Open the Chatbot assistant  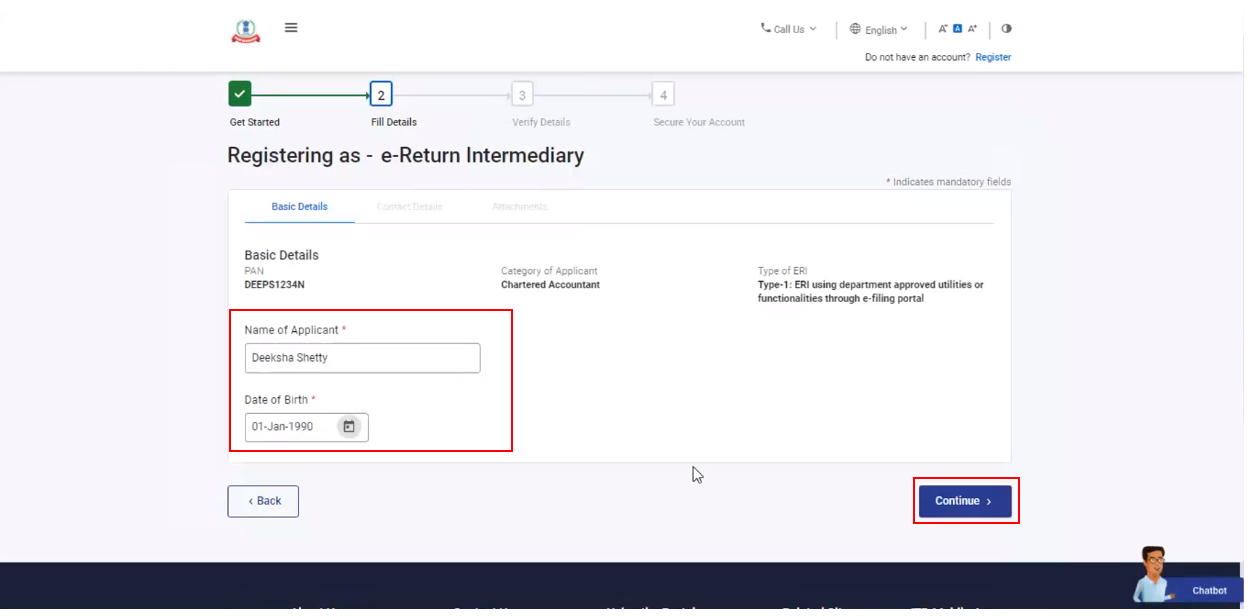coord(1190,580)
